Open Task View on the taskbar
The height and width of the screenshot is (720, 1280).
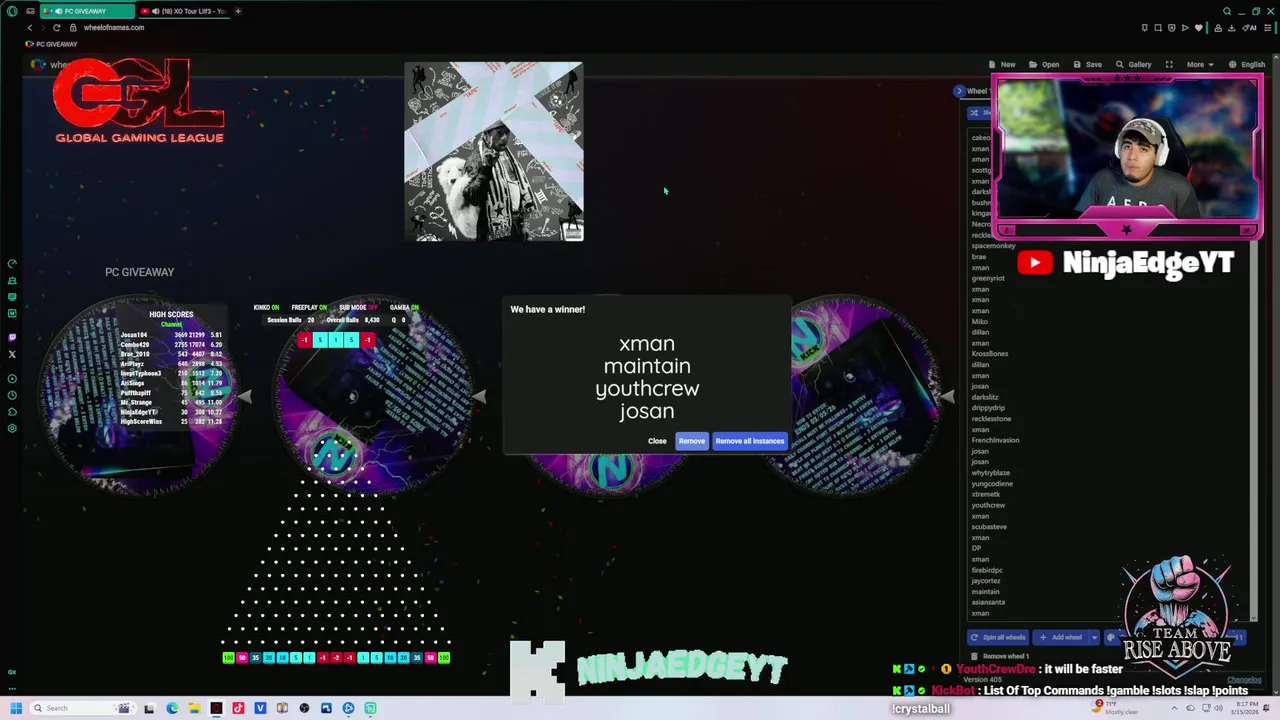tap(149, 708)
